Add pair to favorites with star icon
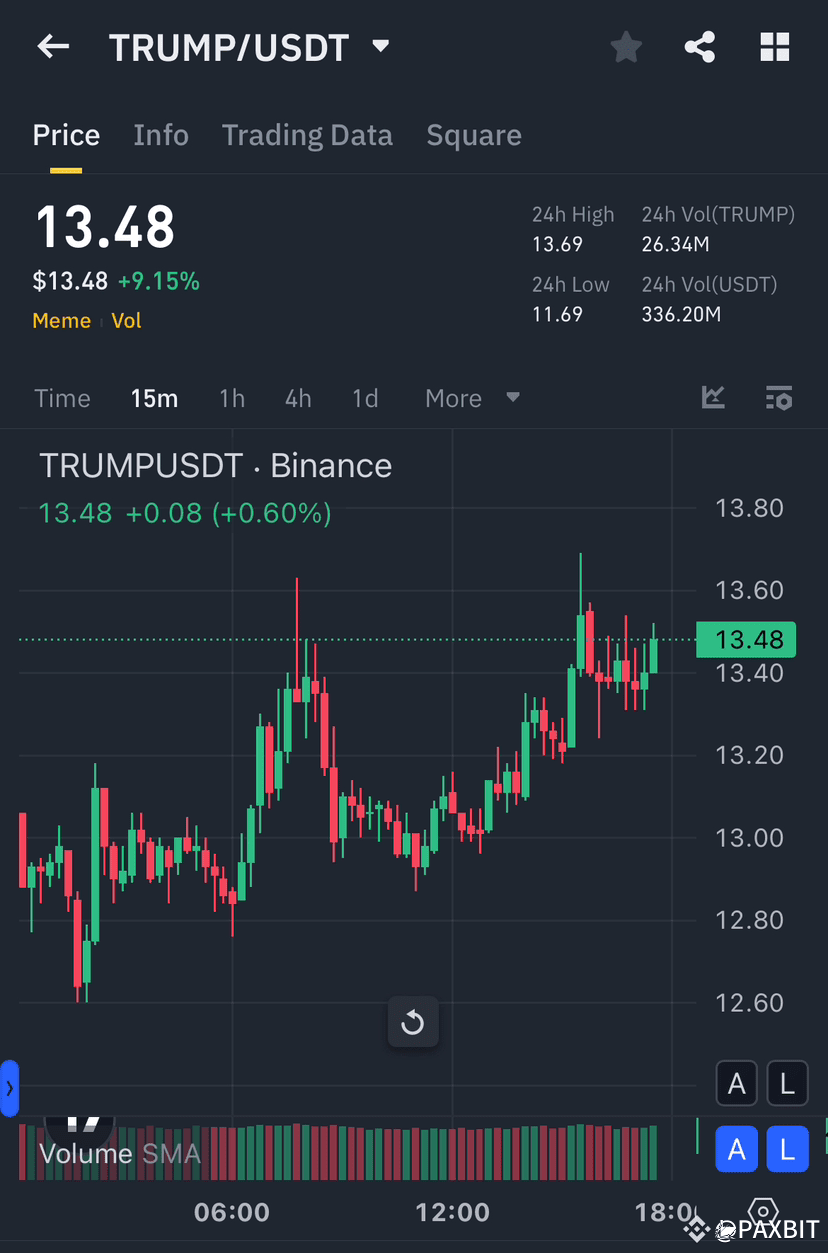This screenshot has width=828, height=1253. [626, 47]
